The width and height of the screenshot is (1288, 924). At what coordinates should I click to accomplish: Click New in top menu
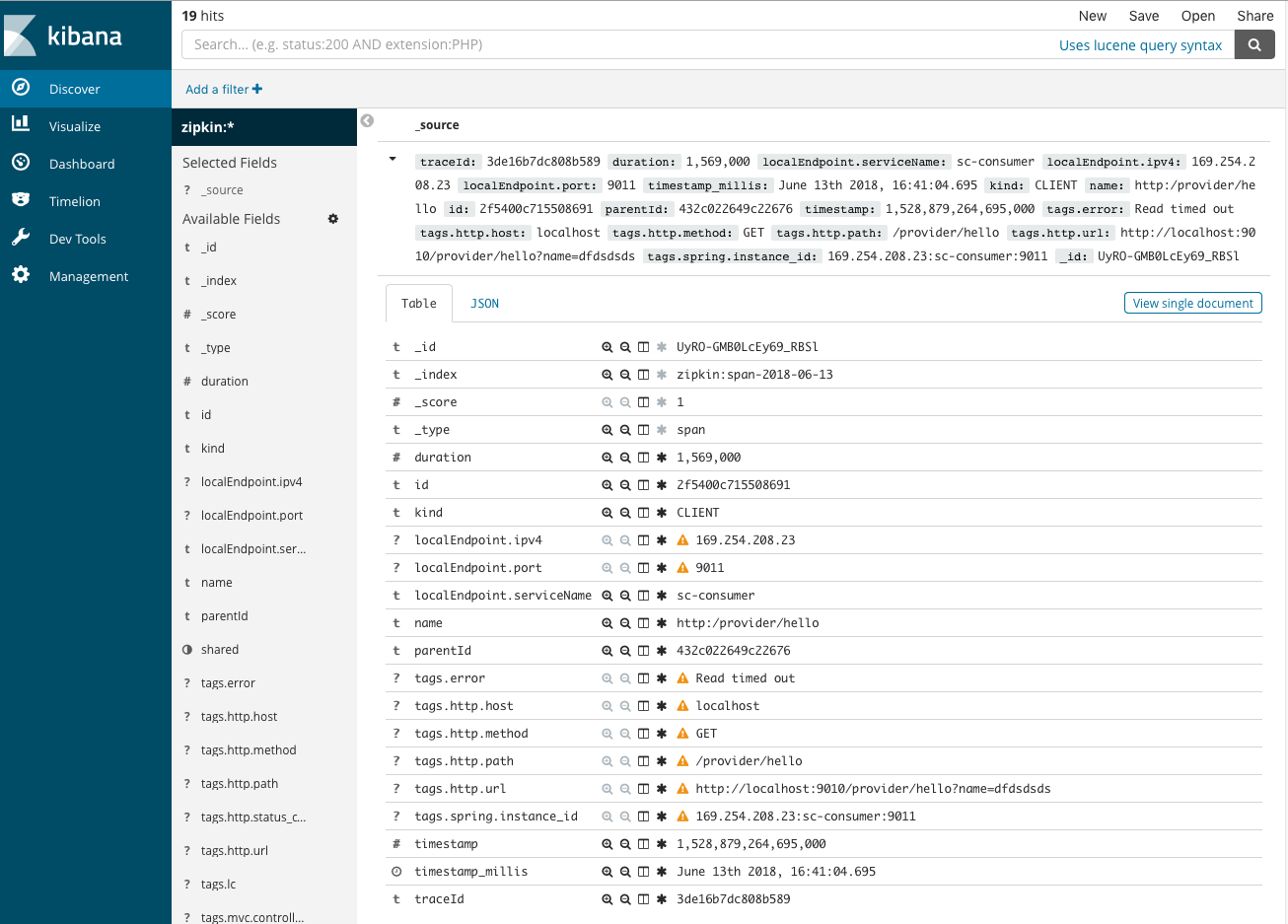pyautogui.click(x=1092, y=16)
